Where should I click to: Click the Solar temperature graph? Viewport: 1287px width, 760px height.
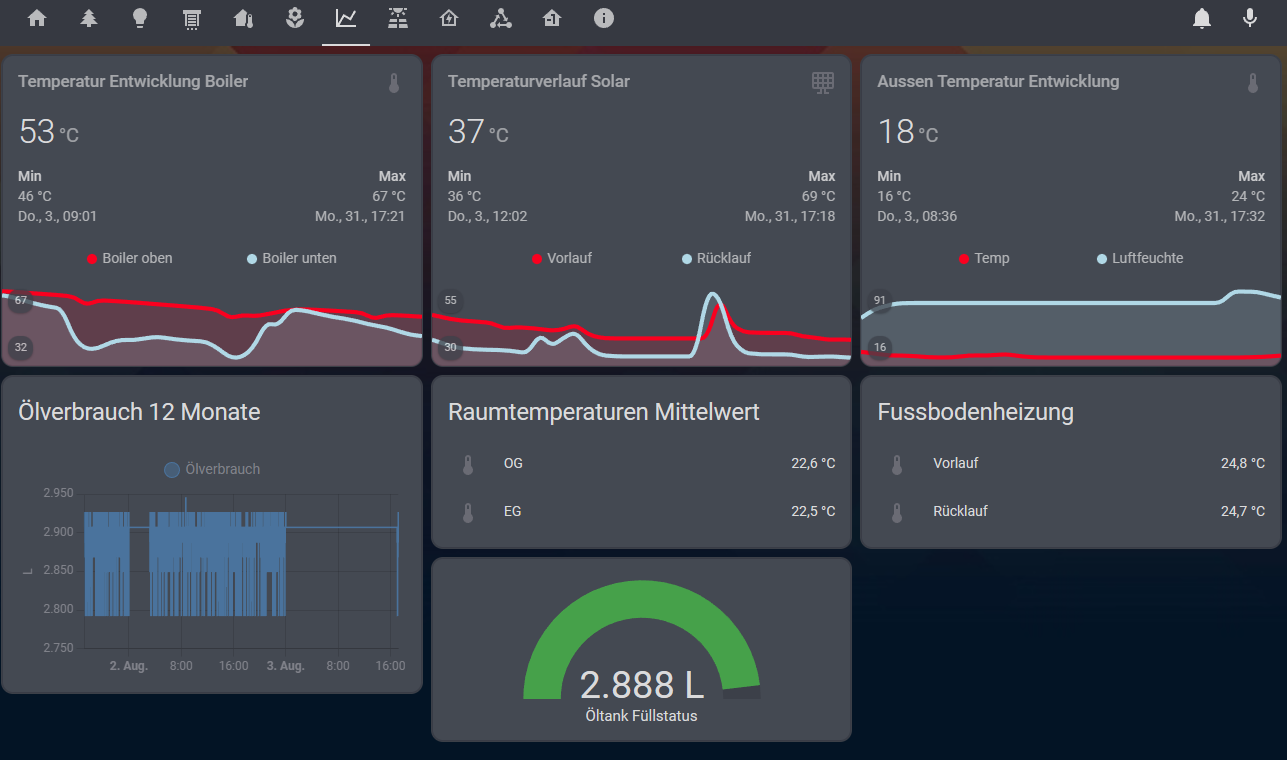pos(641,325)
